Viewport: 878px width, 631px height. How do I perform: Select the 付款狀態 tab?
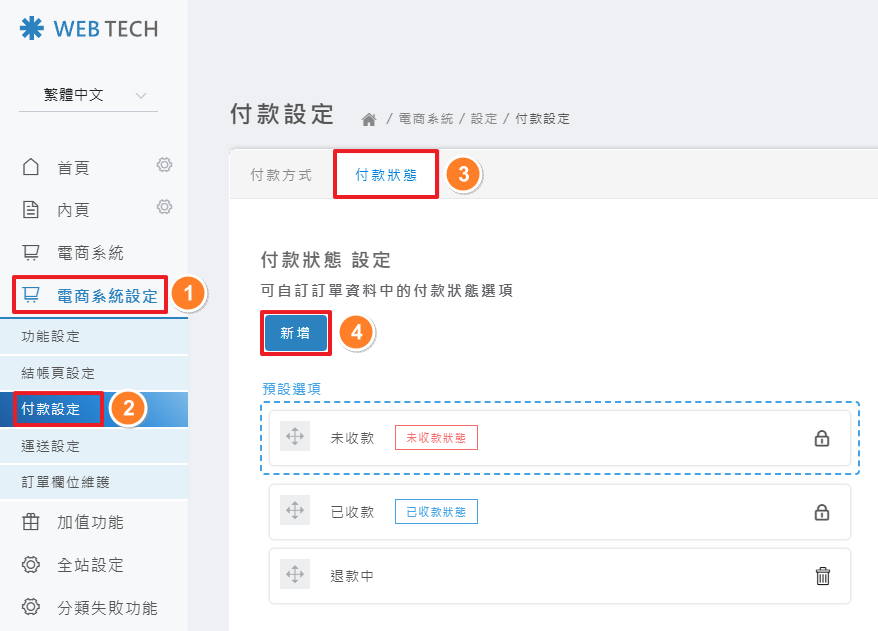[385, 175]
